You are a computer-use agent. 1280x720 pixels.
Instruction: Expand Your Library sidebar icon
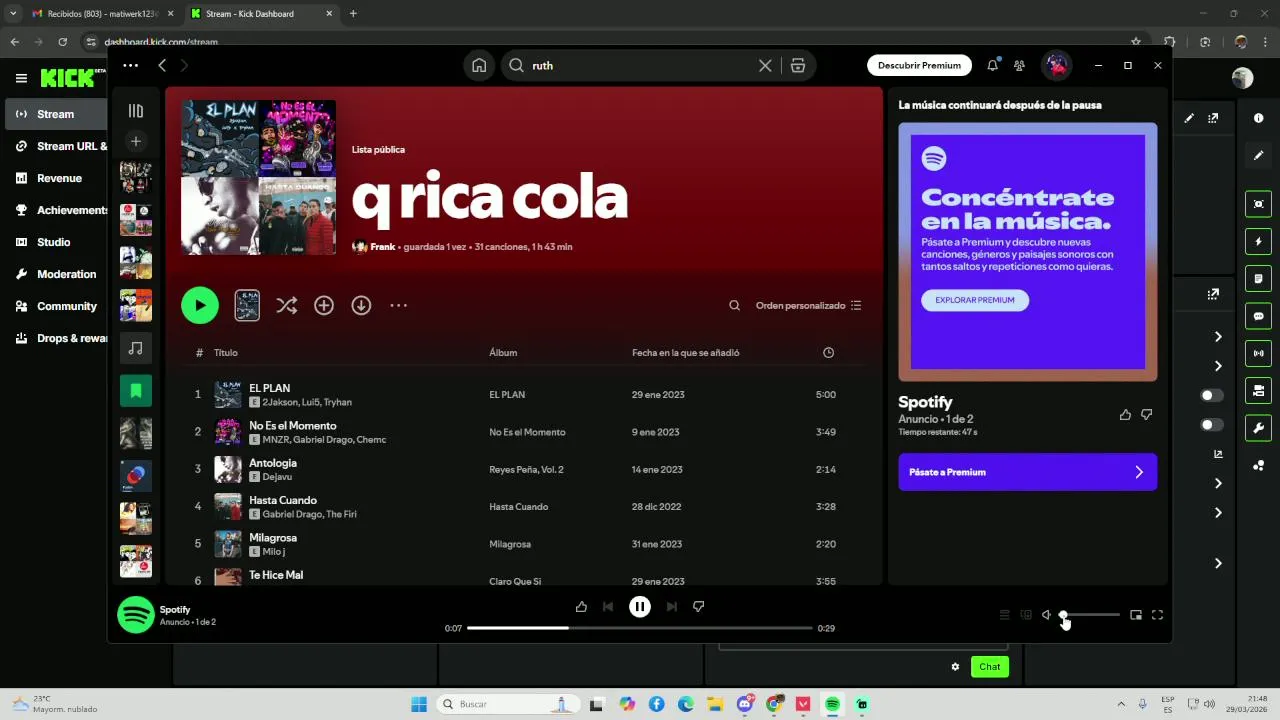tap(136, 111)
